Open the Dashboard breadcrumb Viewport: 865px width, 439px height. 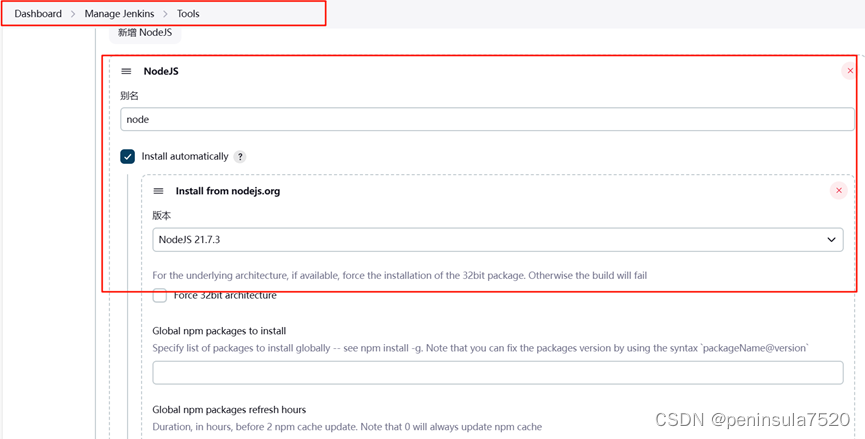tap(38, 14)
